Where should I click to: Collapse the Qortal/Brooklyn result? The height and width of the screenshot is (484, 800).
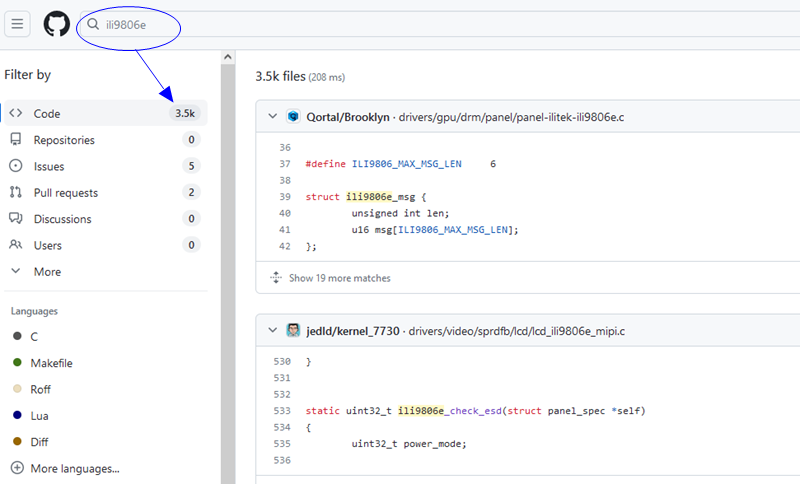pyautogui.click(x=272, y=116)
